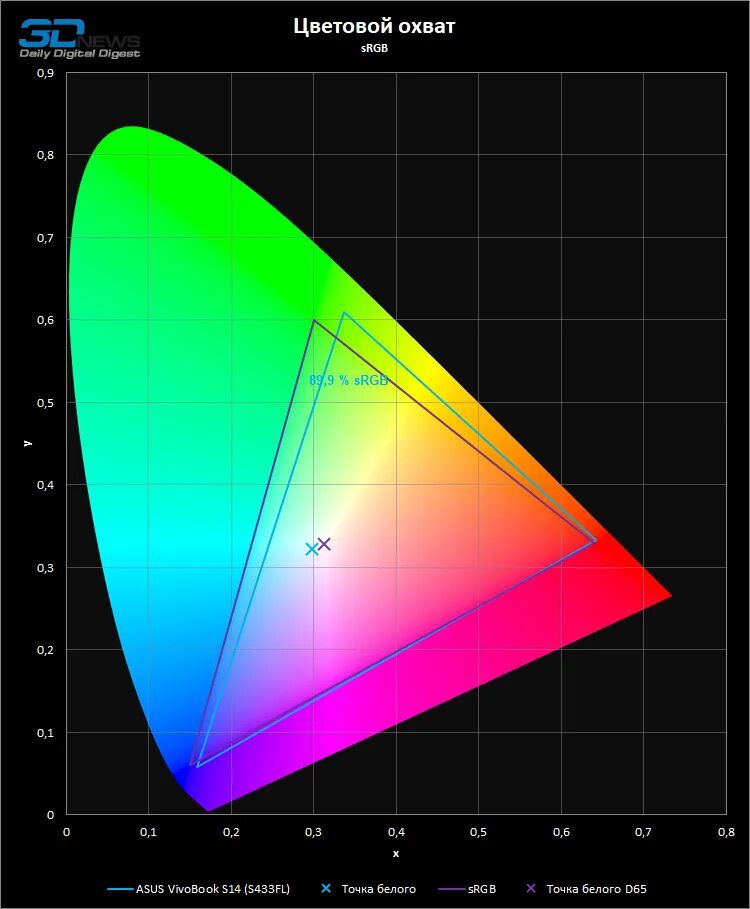
Task: Click the purple D65 white point cross
Action: click(x=324, y=544)
